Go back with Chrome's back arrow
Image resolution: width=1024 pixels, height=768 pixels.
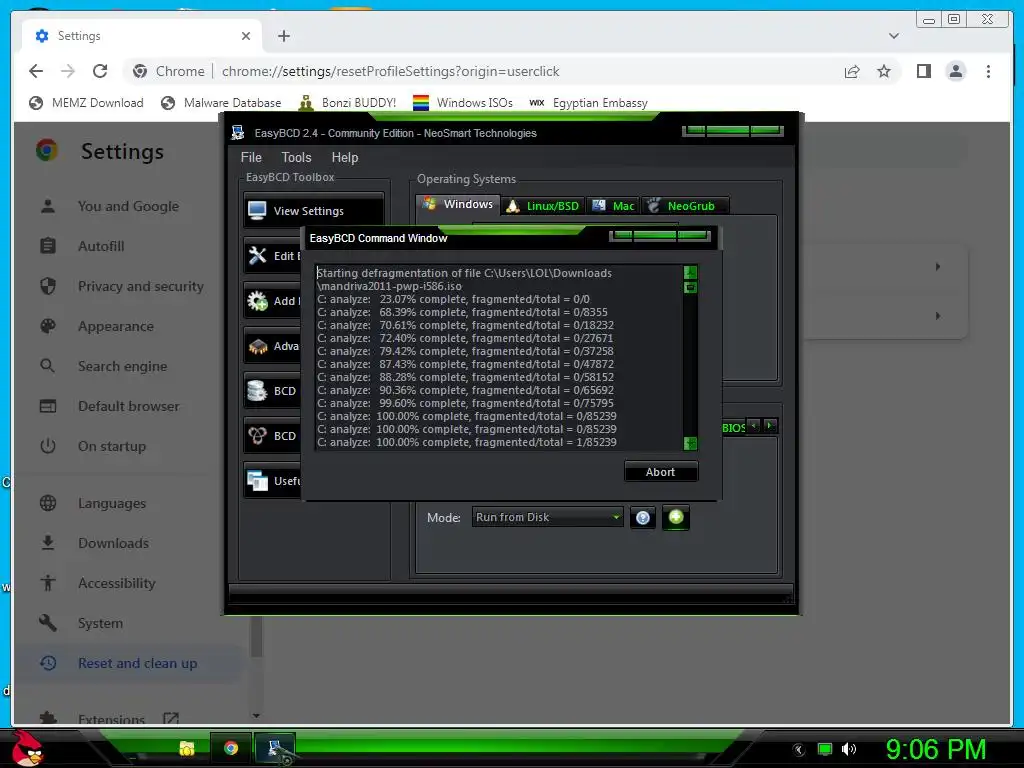tap(36, 71)
